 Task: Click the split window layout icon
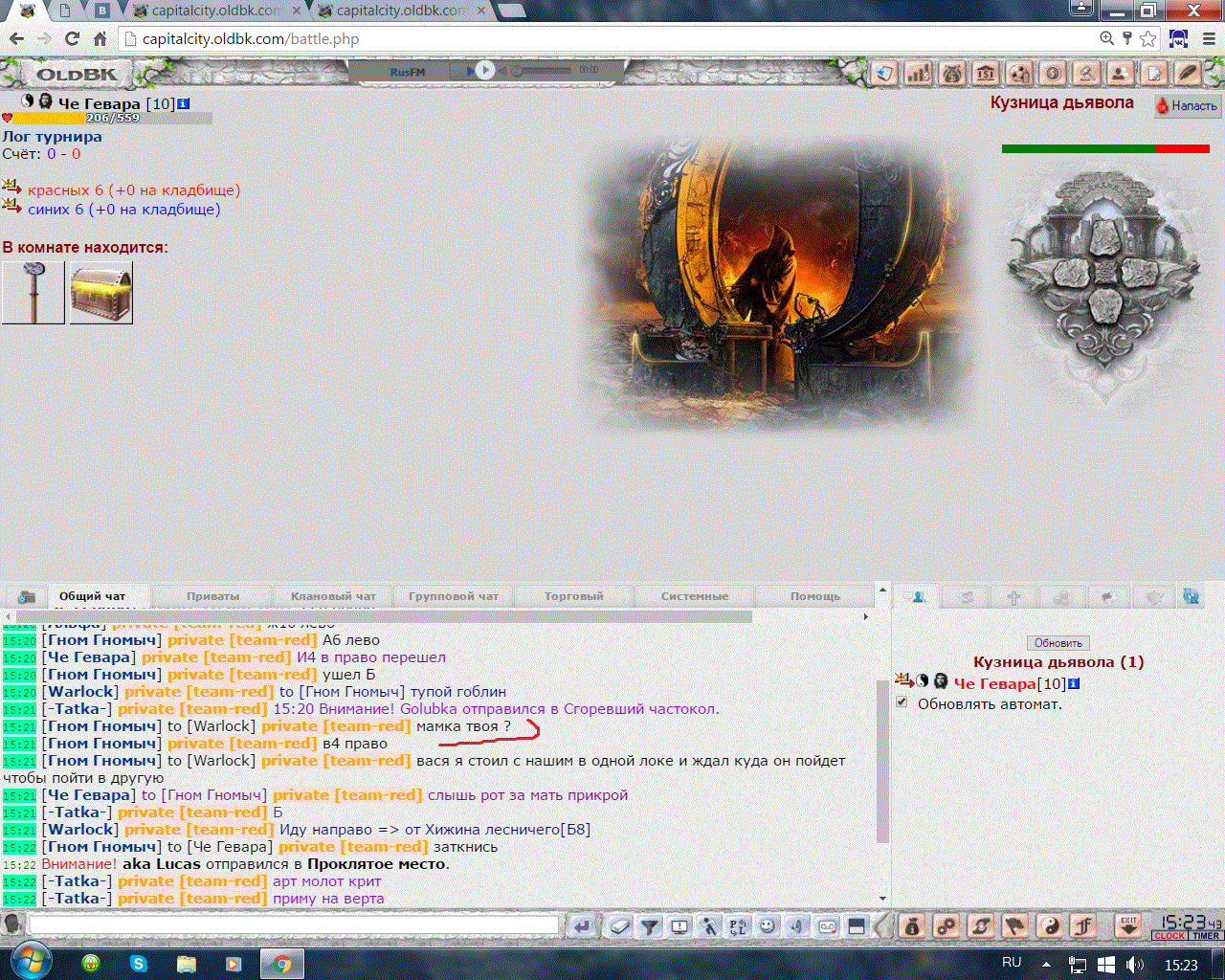tap(857, 925)
